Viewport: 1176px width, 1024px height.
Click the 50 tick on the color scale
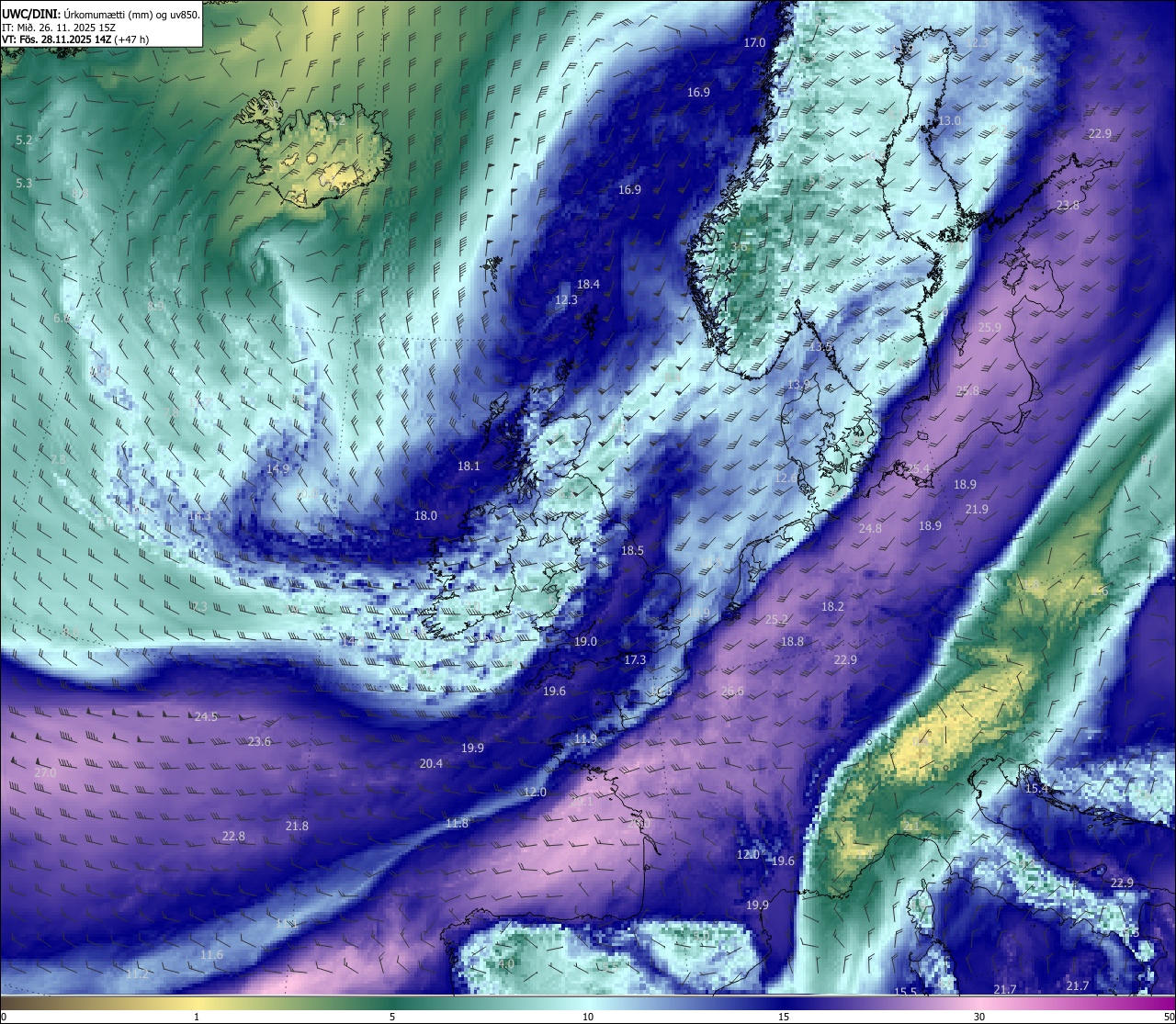1169,1017
